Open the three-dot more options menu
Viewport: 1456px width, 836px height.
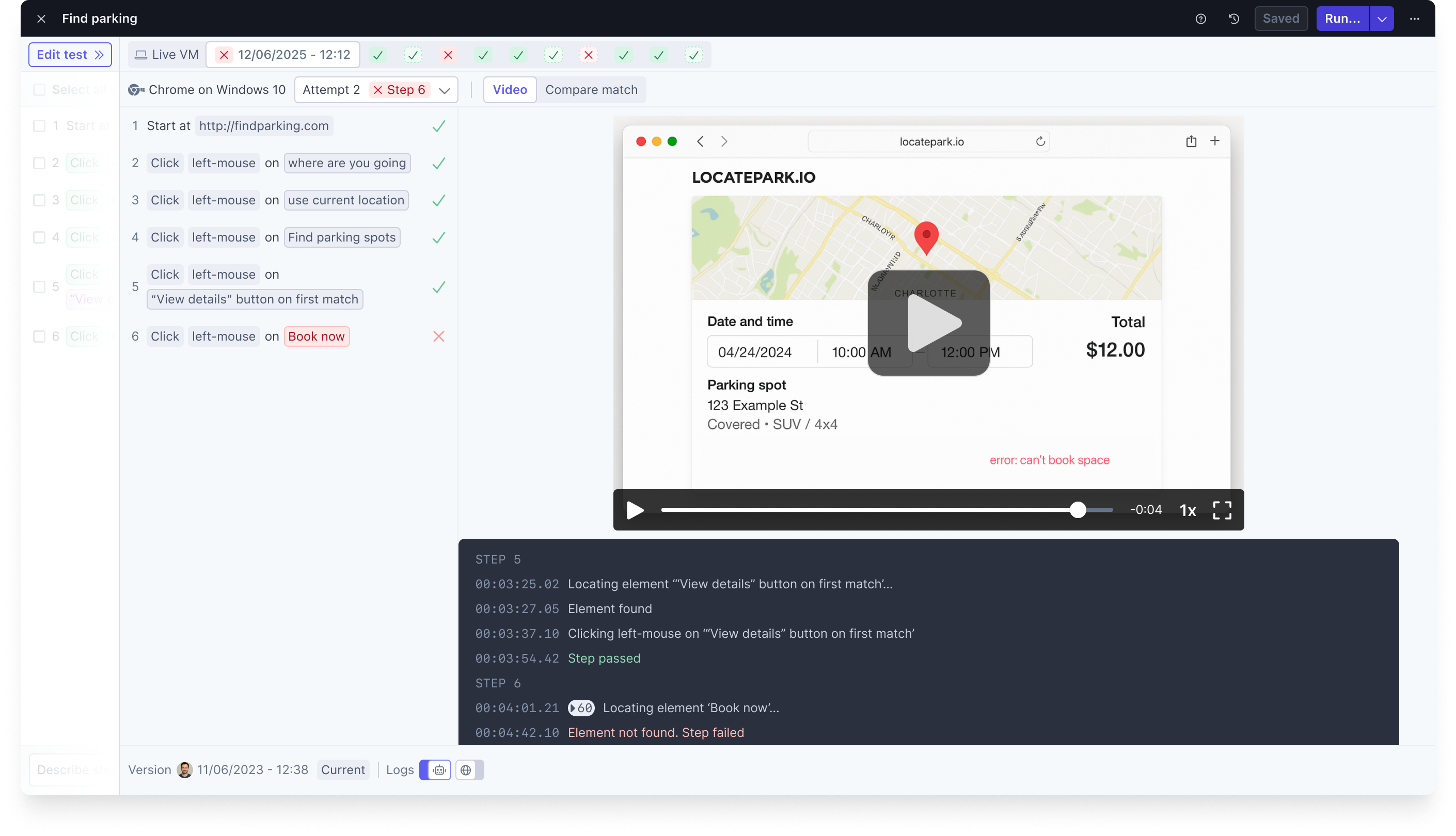tap(1414, 19)
